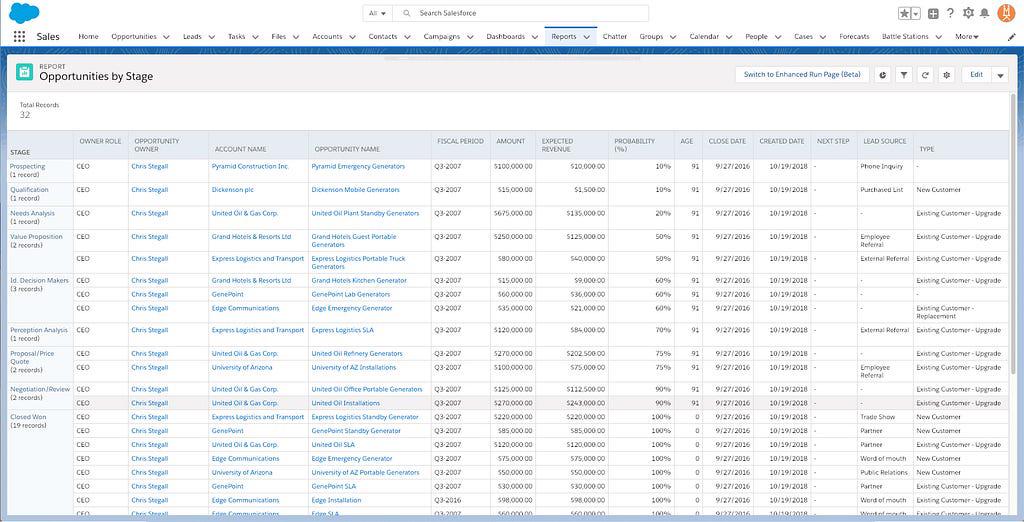This screenshot has width=1024, height=522.
Task: Go to the Home tab
Action: (88, 37)
